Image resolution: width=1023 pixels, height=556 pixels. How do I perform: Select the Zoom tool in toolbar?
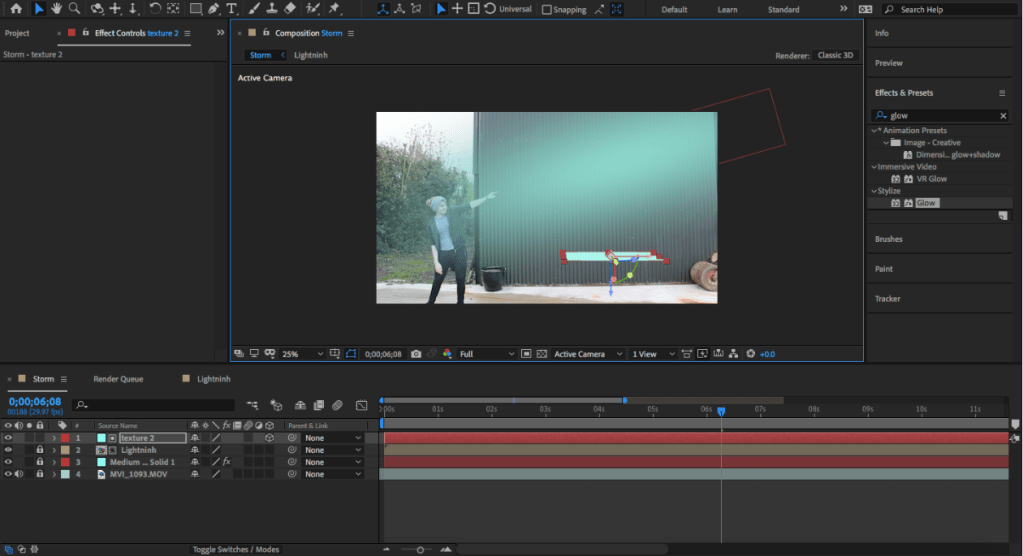tap(74, 9)
